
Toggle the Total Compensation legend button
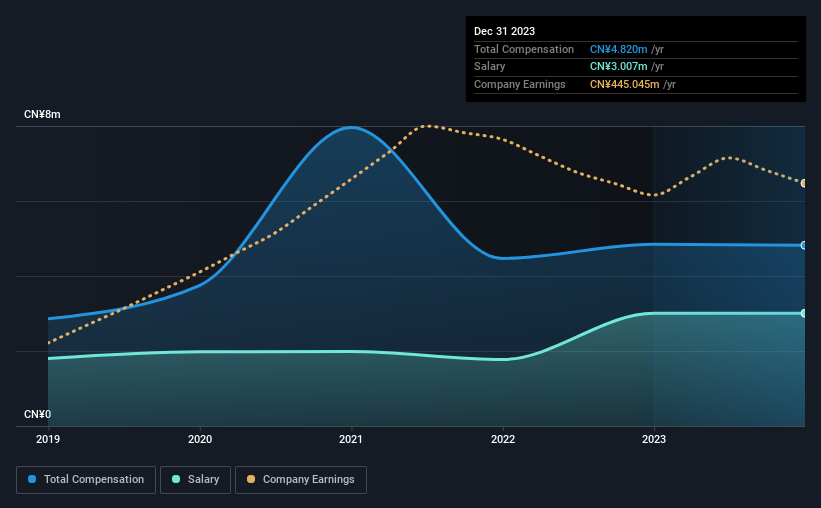pos(86,480)
